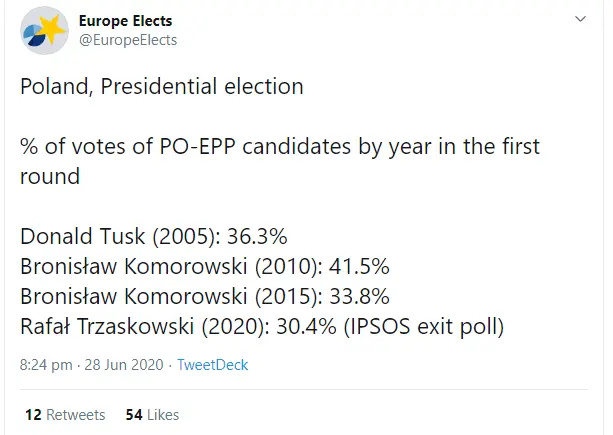Open the Europe Elects display name link

point(124,21)
